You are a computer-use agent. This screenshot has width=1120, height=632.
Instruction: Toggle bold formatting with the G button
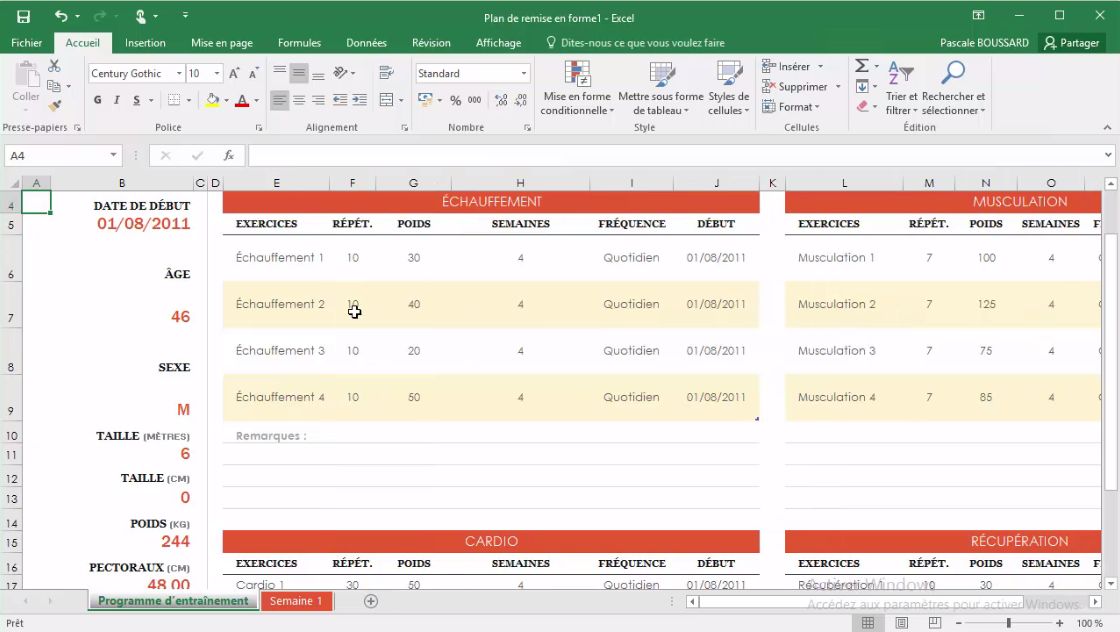click(97, 100)
